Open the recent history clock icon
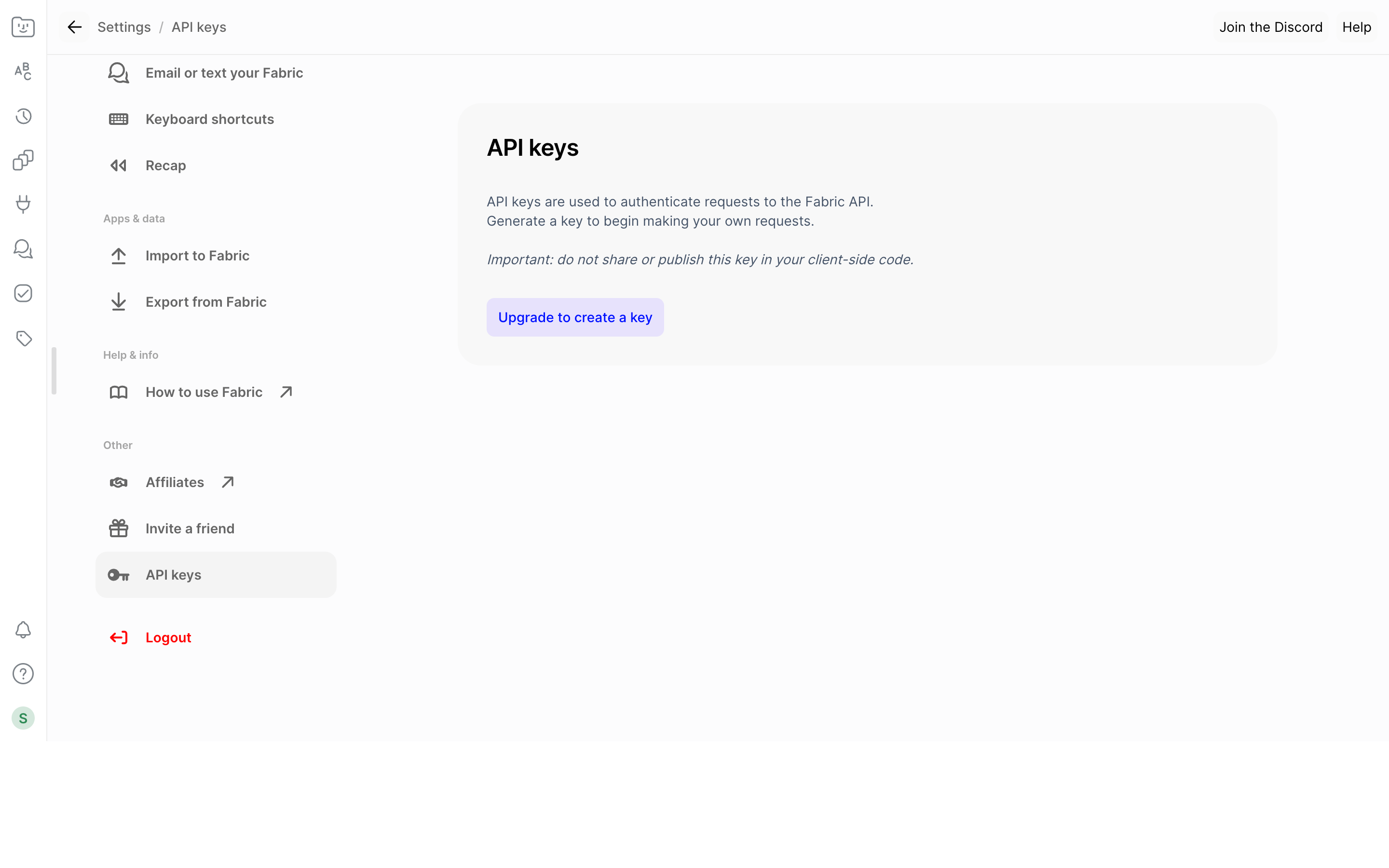This screenshot has width=1389, height=868. click(x=23, y=116)
